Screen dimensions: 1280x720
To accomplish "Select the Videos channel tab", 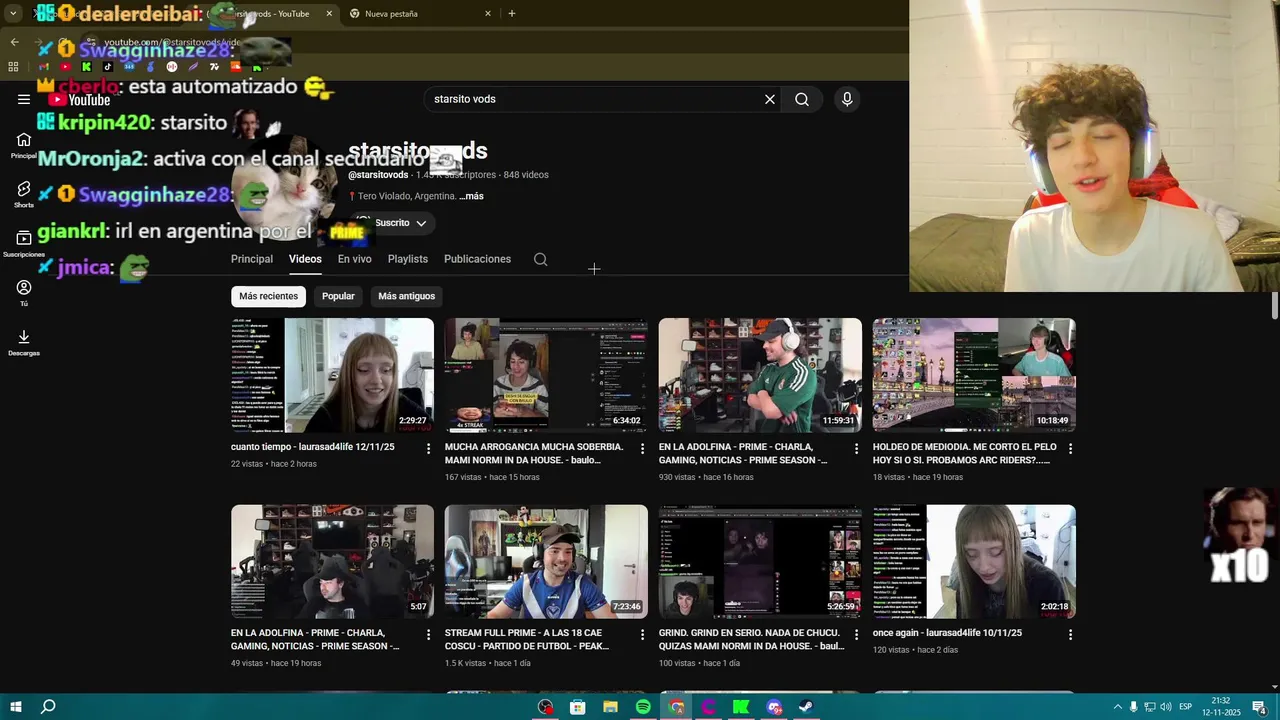I will (x=305, y=259).
